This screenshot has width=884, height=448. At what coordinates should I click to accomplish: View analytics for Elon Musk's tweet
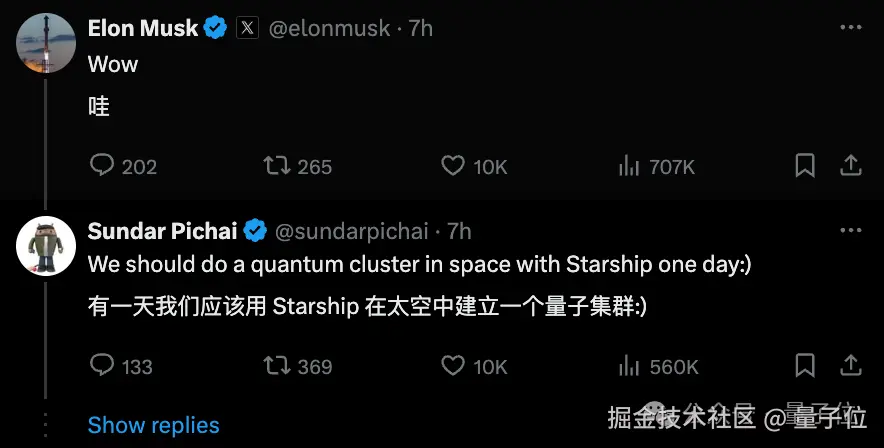pos(629,166)
